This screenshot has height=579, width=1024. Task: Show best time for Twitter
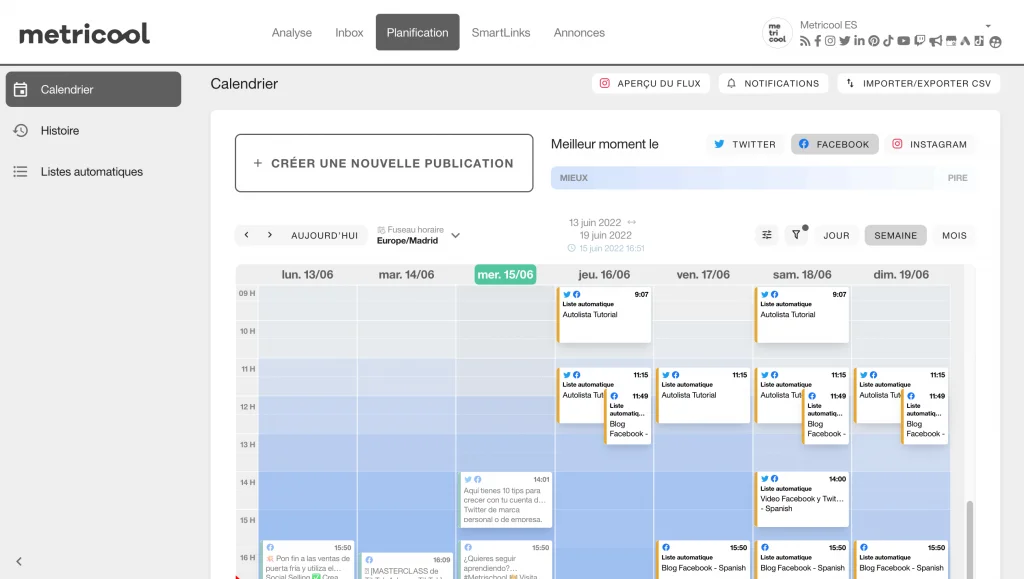745,144
